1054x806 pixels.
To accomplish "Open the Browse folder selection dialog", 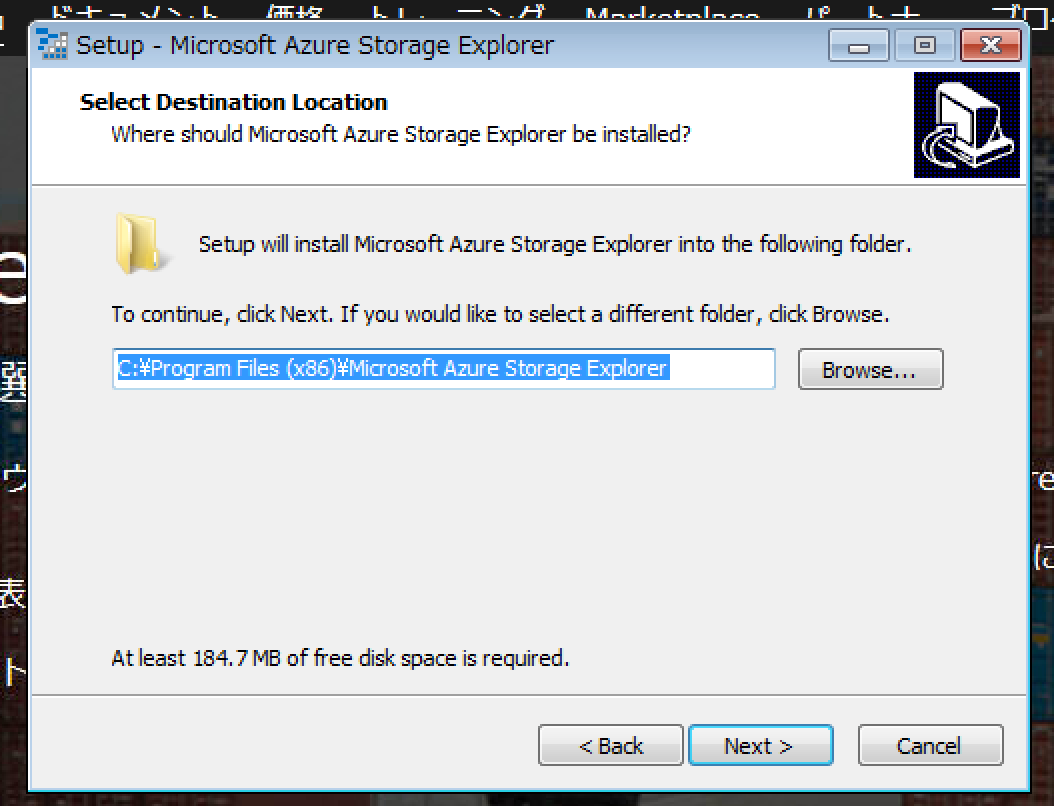I will click(869, 368).
